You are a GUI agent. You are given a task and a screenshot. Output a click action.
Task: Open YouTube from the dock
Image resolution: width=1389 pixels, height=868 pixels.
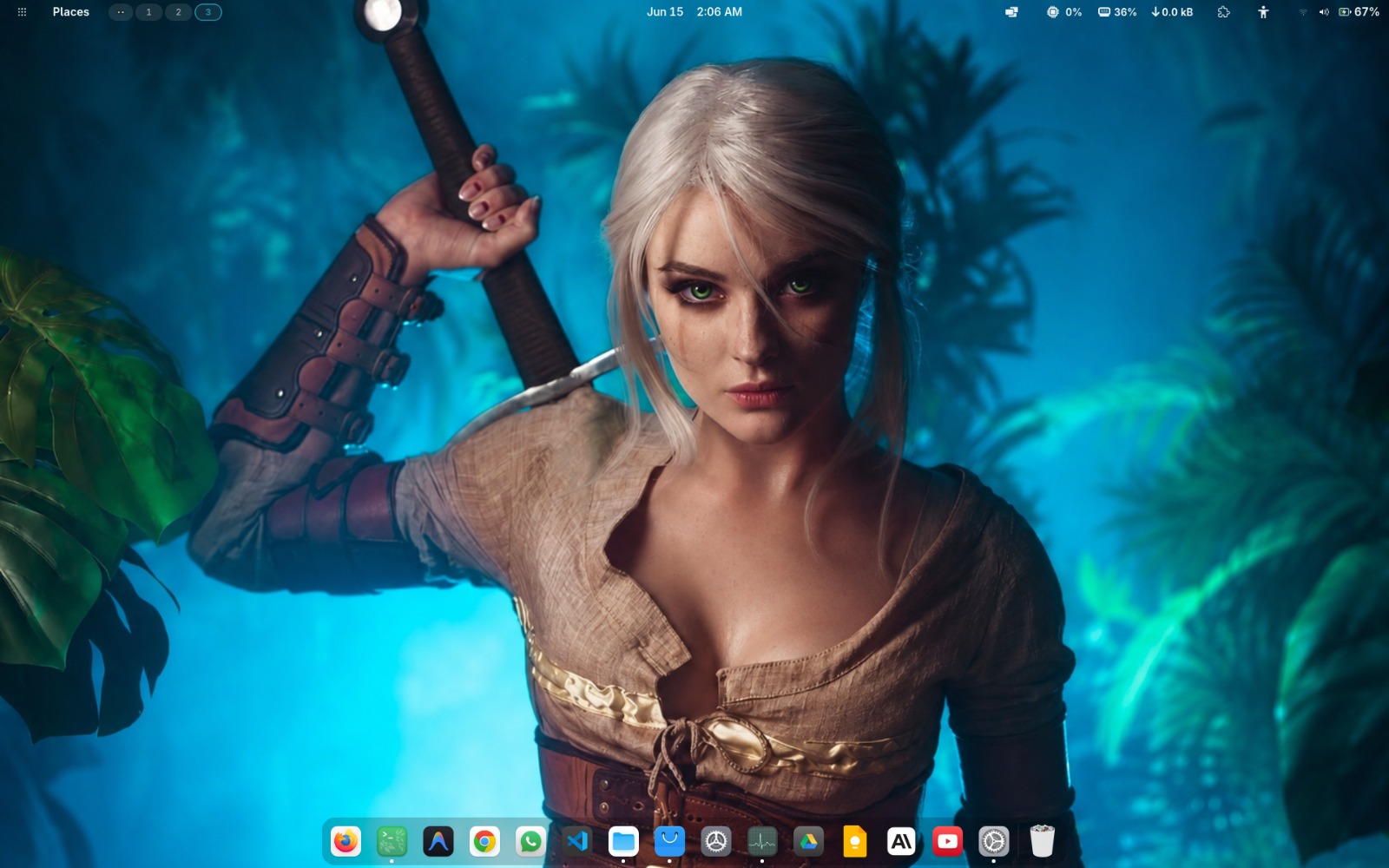point(947,841)
